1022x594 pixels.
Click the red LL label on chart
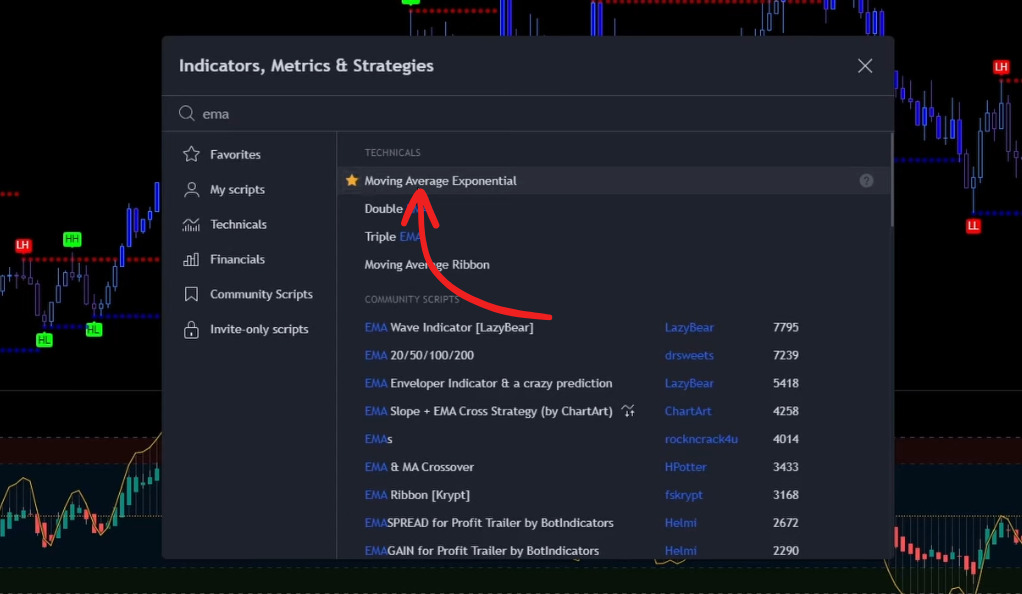point(973,226)
